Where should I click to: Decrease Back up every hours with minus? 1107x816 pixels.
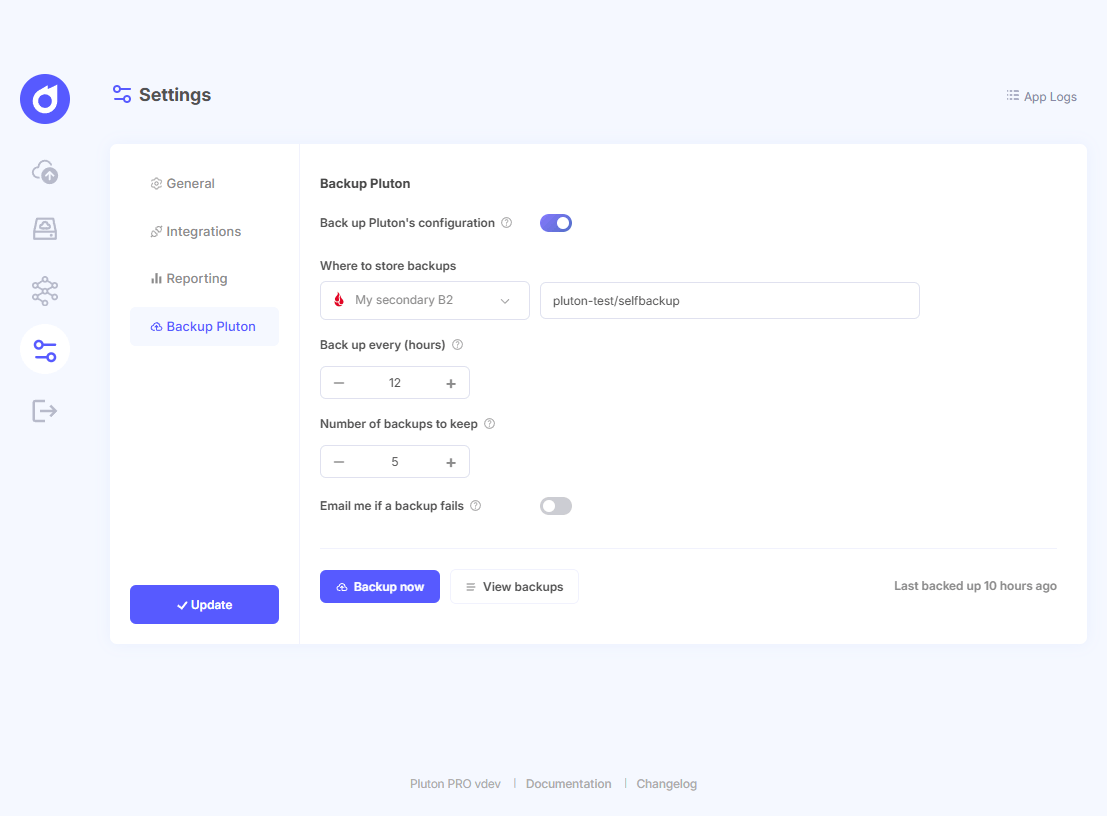click(339, 383)
